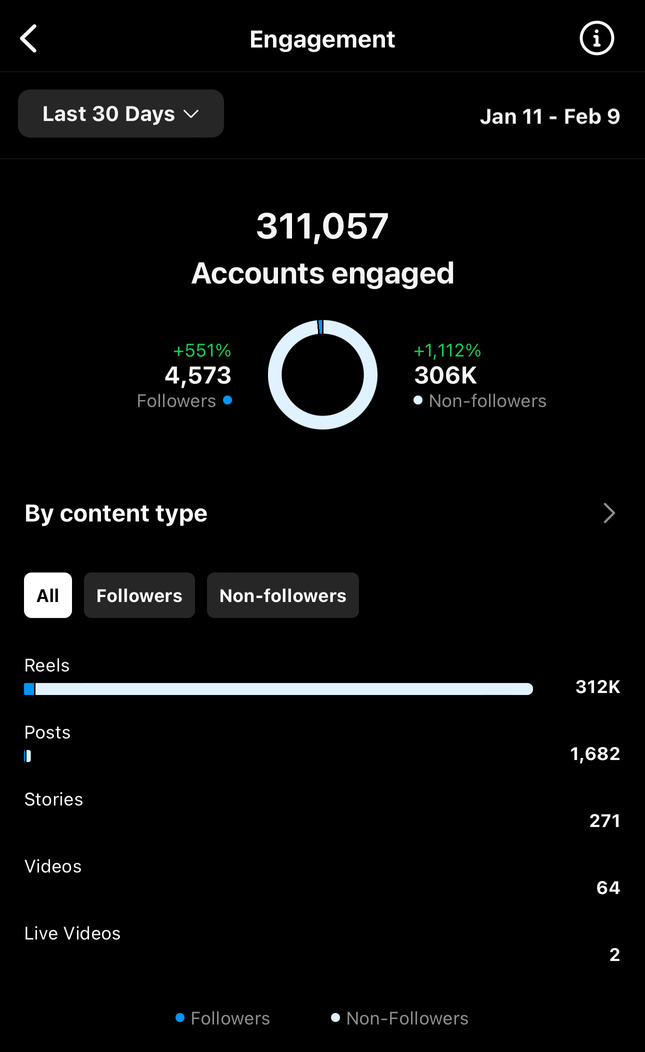Open the Last 30 Days dropdown
This screenshot has height=1052, width=645.
121,114
